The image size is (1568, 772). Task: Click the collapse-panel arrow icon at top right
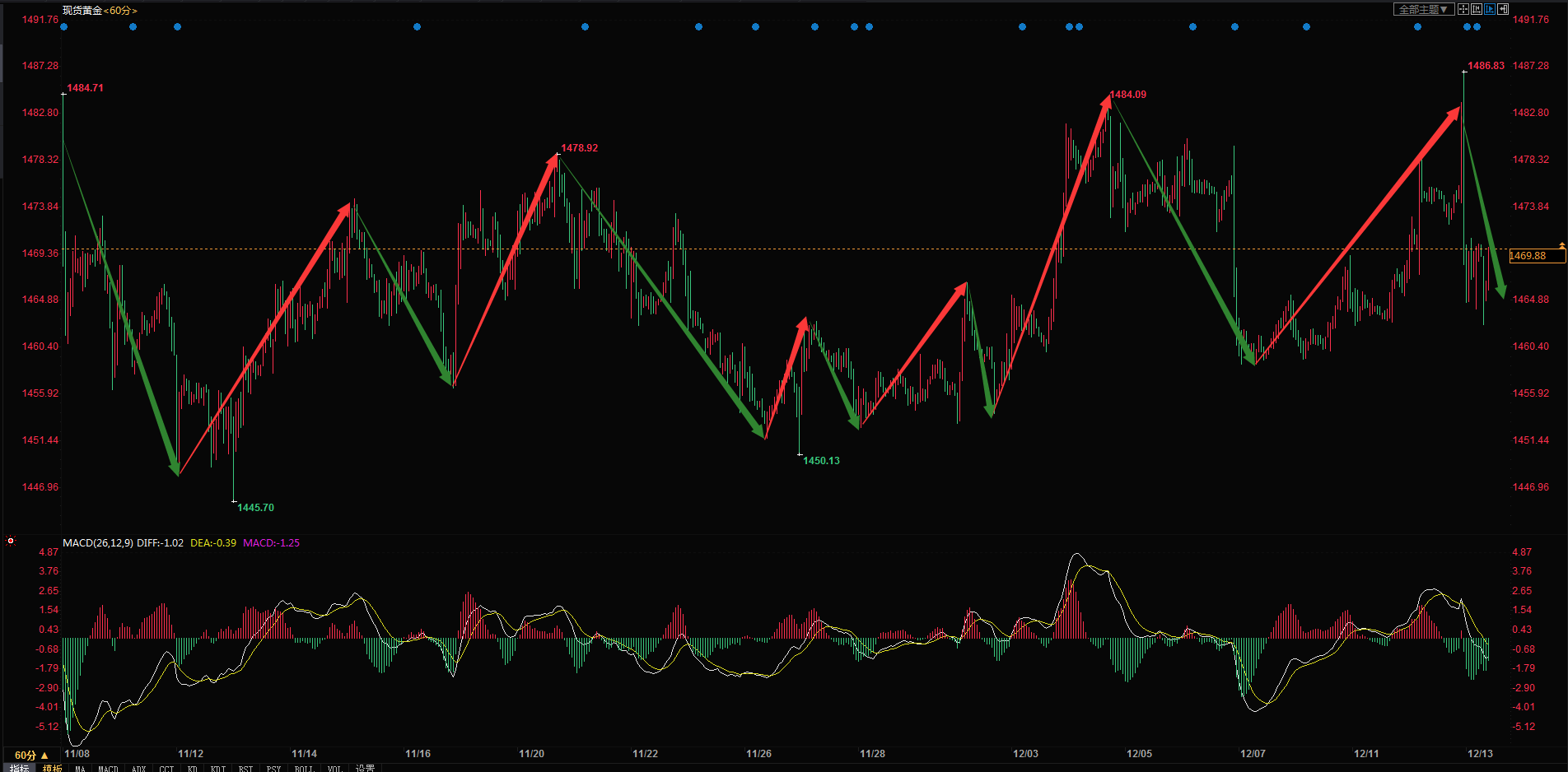1503,9
